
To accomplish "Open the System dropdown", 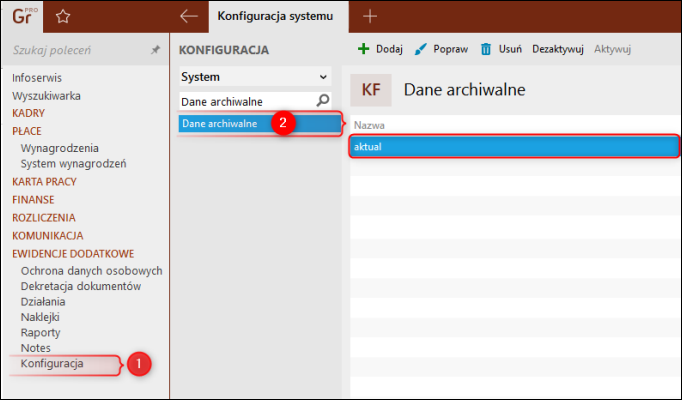I will coord(255,77).
